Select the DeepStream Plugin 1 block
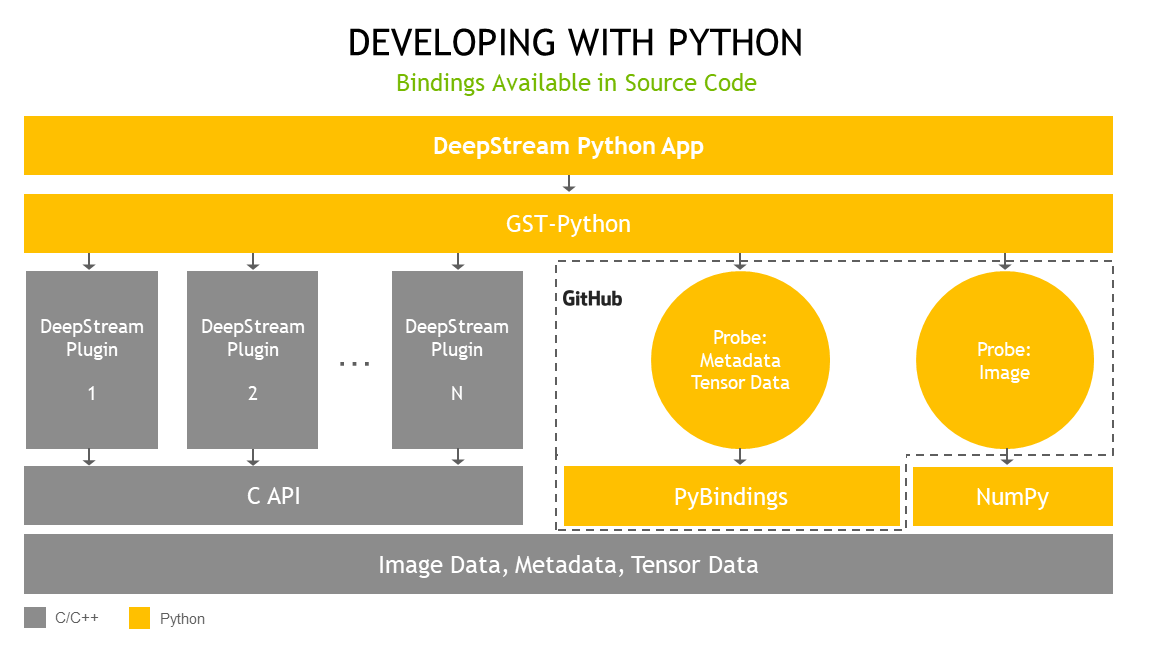This screenshot has height=648, width=1152. (91, 359)
